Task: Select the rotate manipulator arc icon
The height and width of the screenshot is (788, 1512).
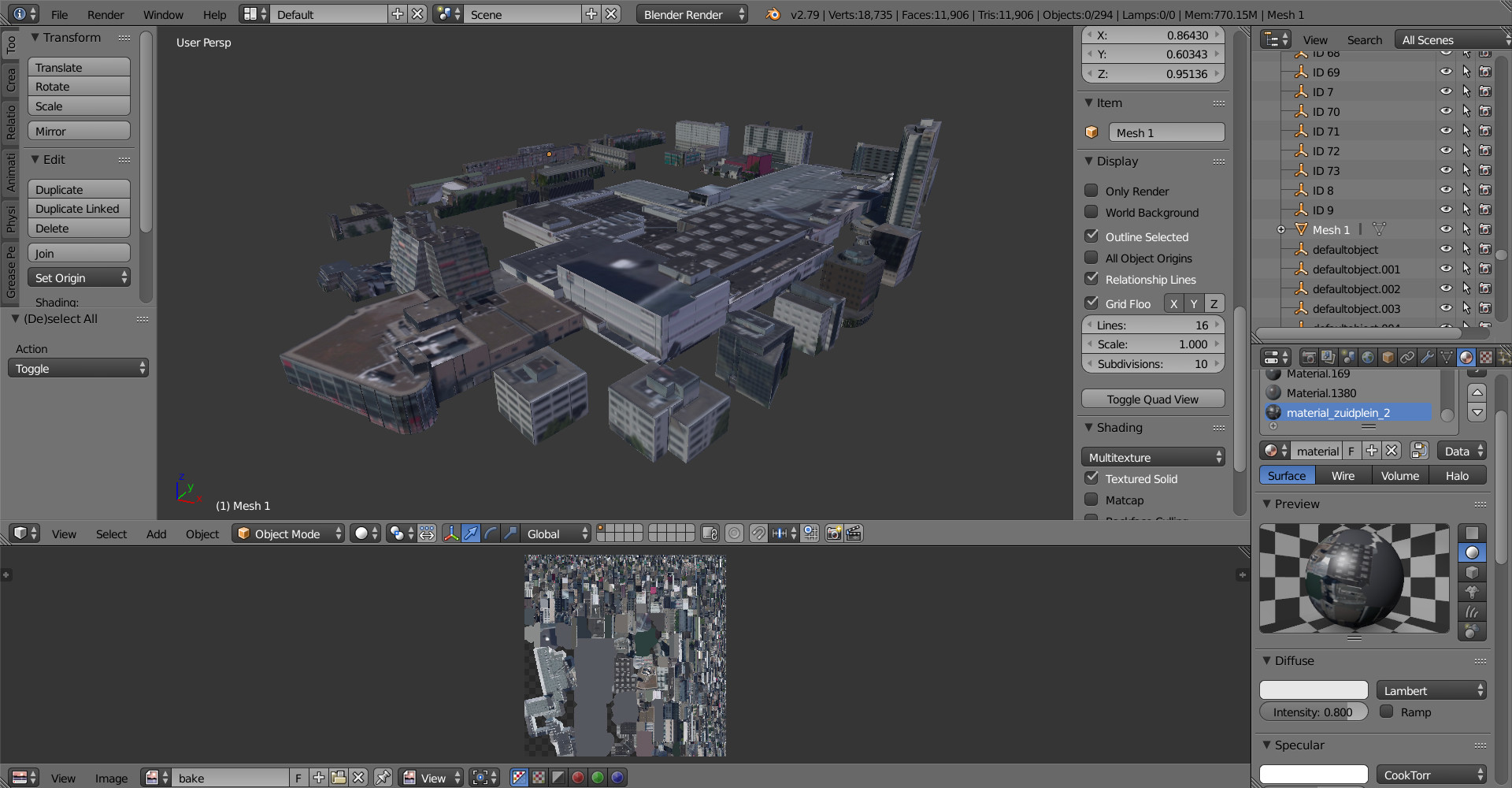Action: point(490,533)
